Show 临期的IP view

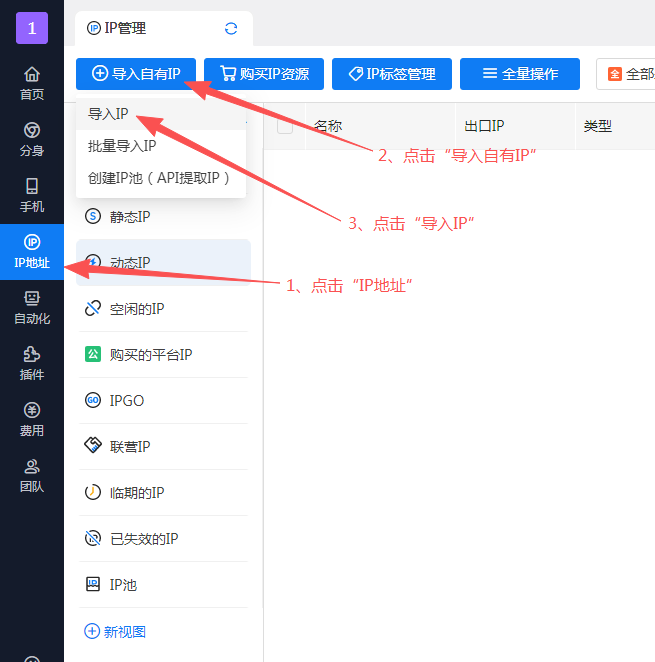coord(163,493)
